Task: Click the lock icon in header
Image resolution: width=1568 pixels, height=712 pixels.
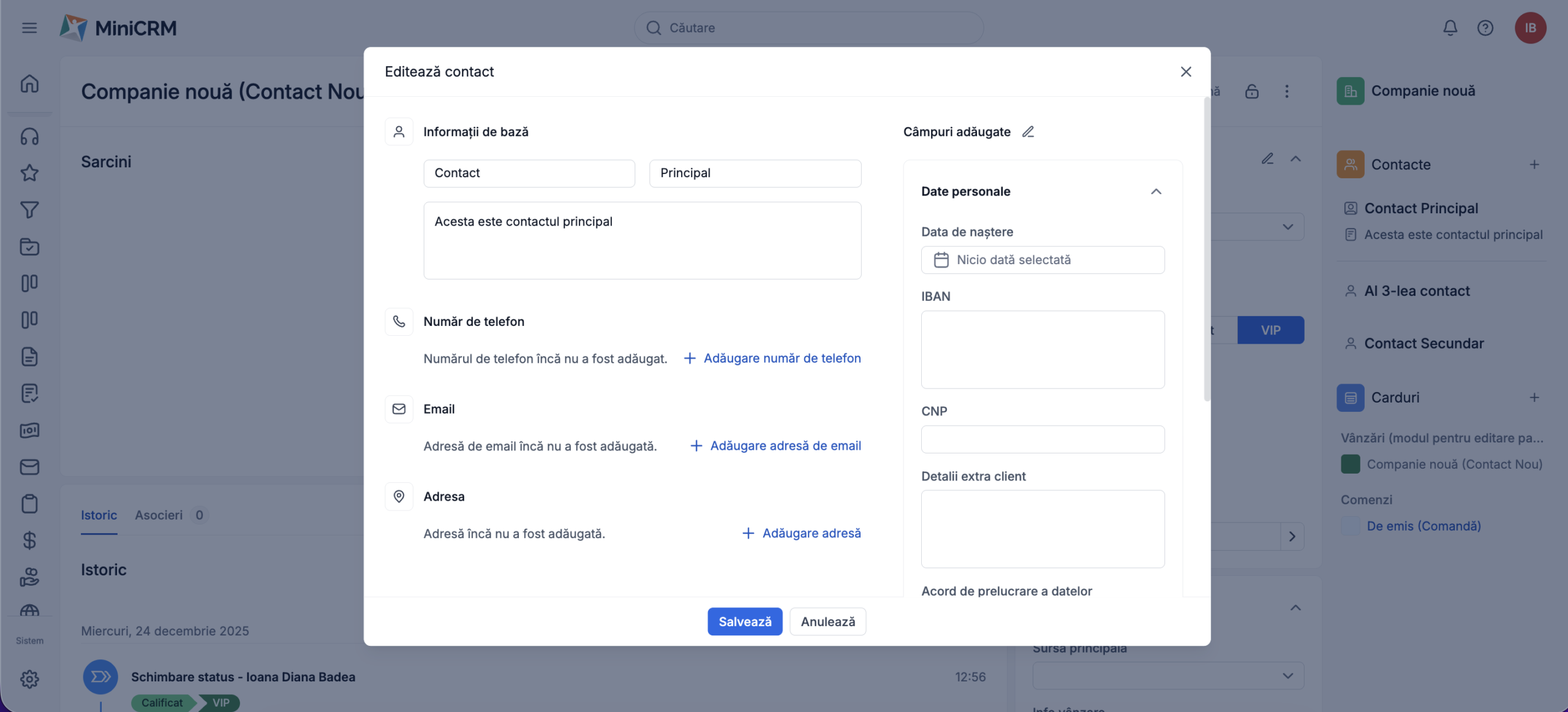Action: (1251, 91)
